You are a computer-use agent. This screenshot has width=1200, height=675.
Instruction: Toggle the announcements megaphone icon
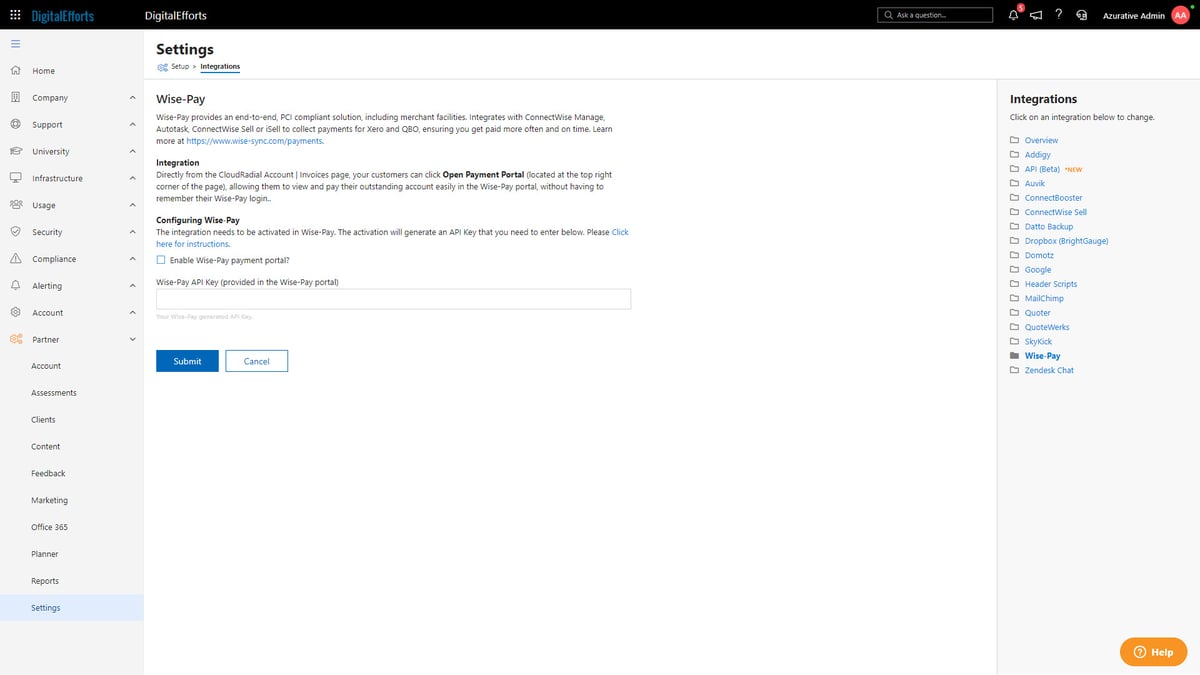(1035, 15)
